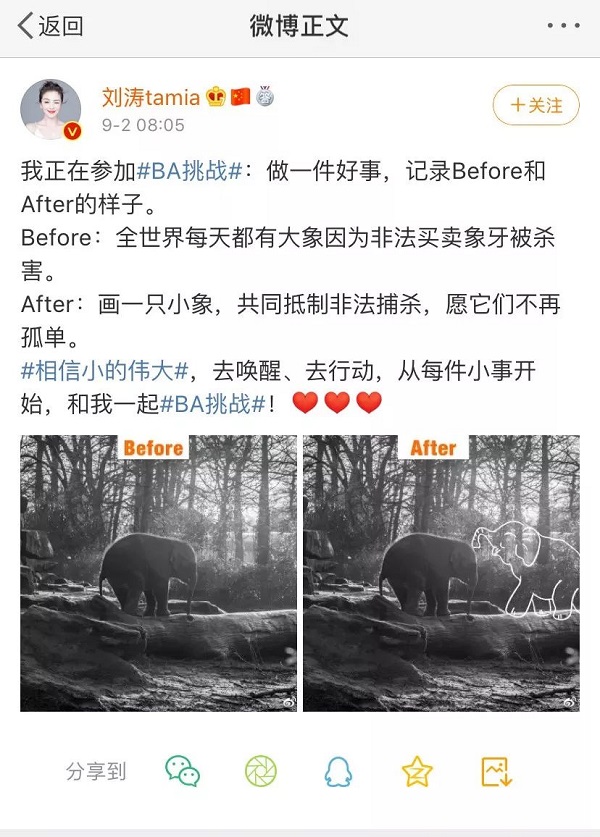
Task: View the After elephant photo
Action: point(441,573)
